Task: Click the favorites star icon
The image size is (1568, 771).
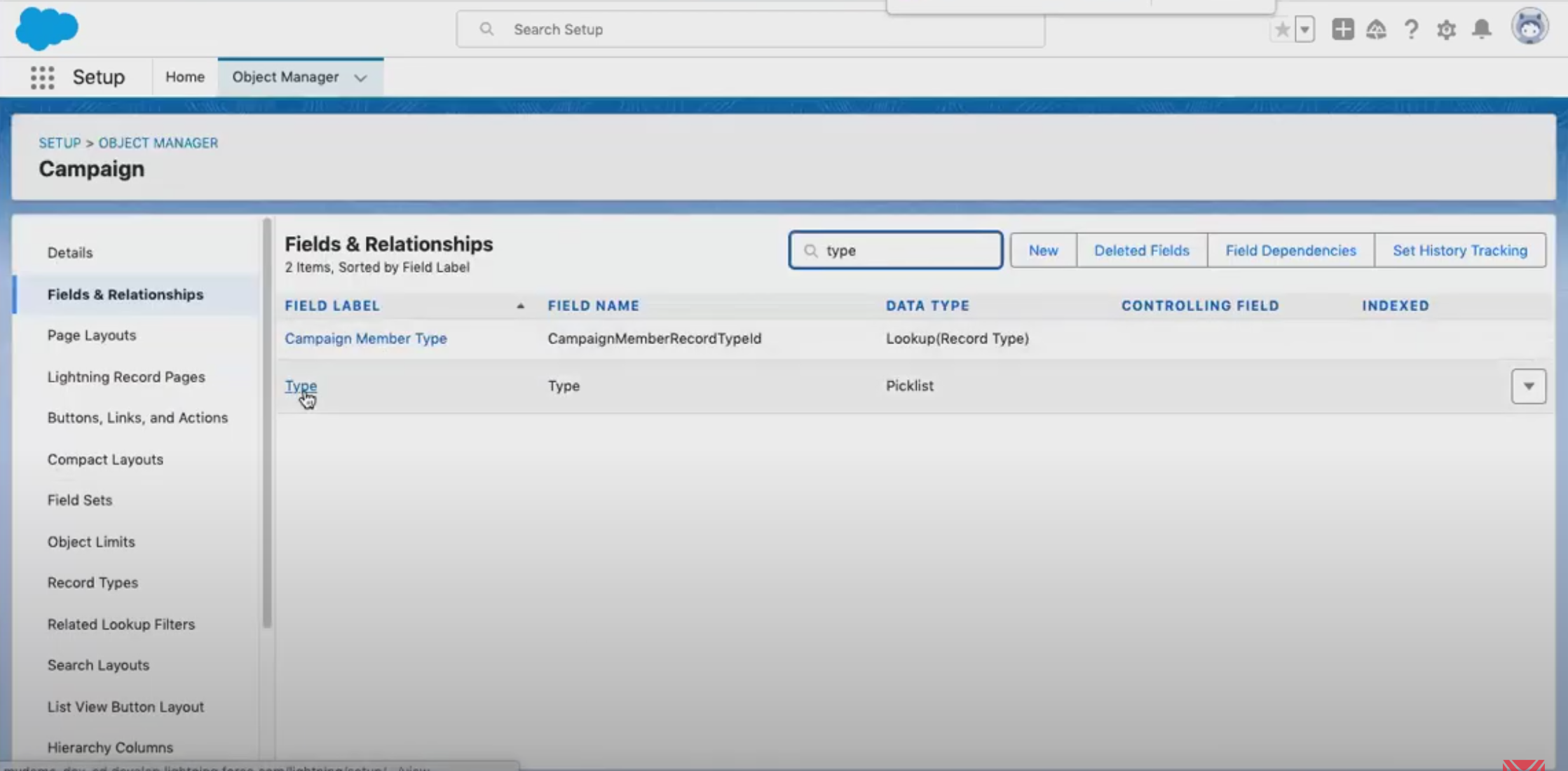Action: 1282,29
